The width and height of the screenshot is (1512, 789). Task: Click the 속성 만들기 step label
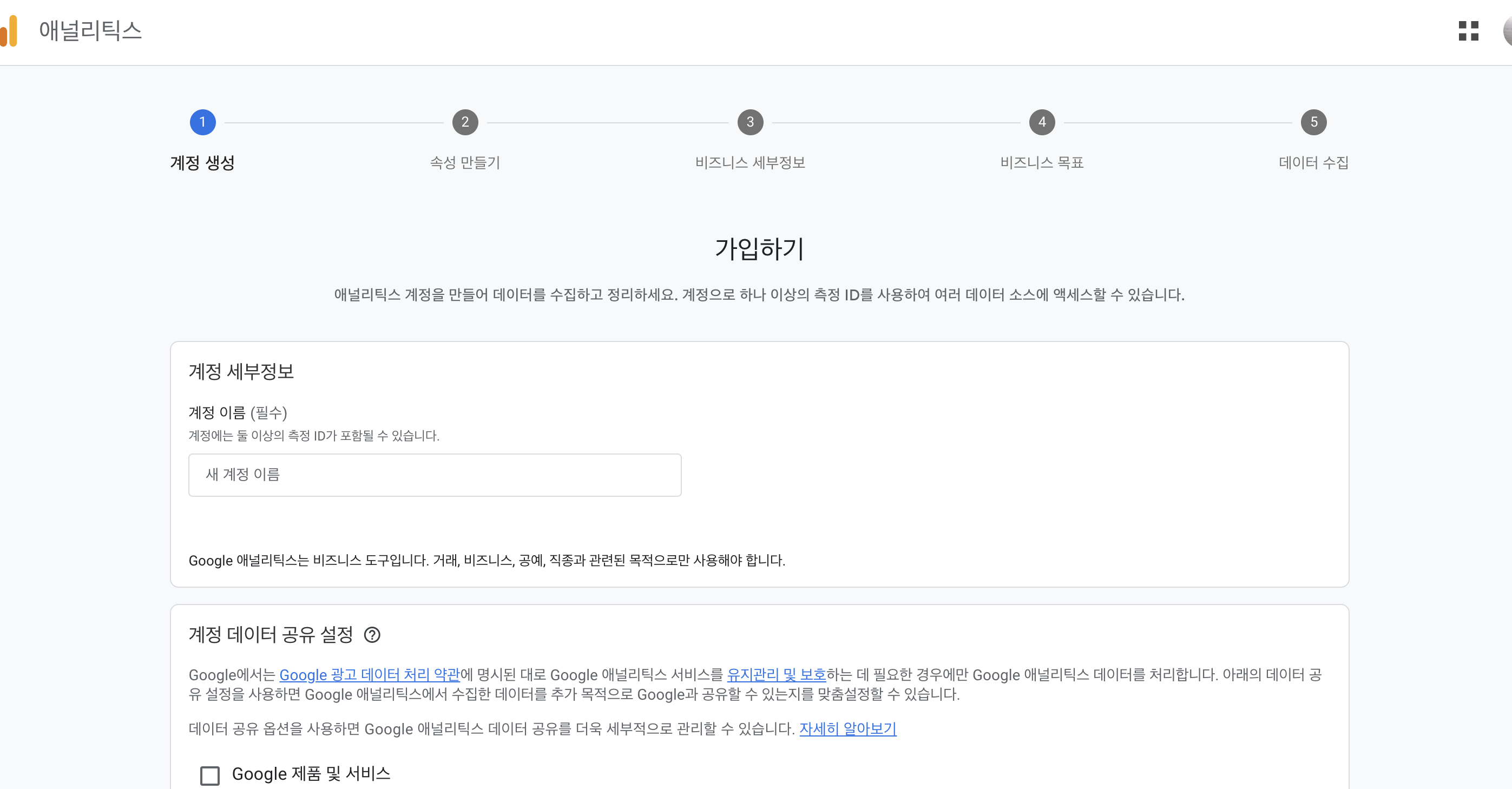click(465, 162)
